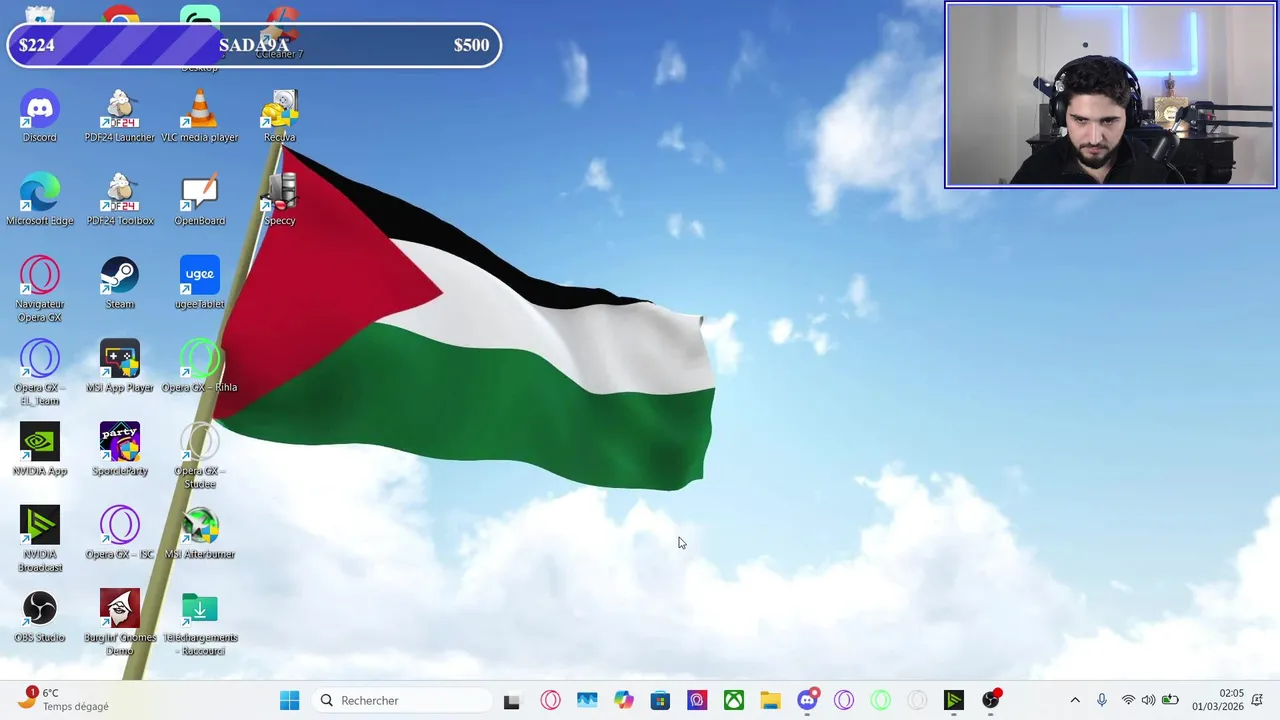Viewport: 1280px width, 720px height.
Task: Click the Rechercher taskbar search box
Action: click(401, 700)
